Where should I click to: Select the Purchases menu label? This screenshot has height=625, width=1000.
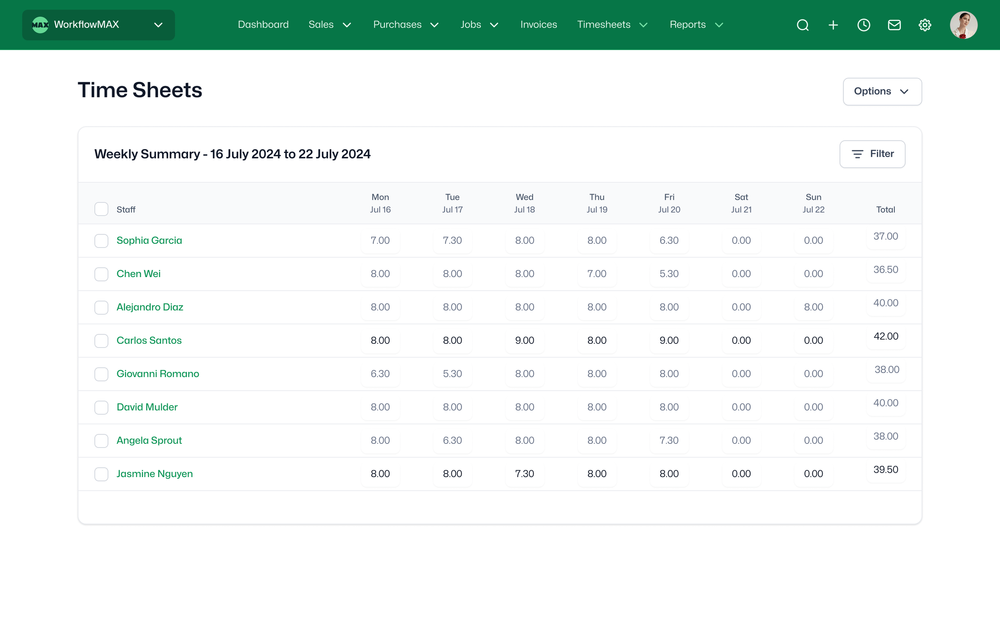397,25
